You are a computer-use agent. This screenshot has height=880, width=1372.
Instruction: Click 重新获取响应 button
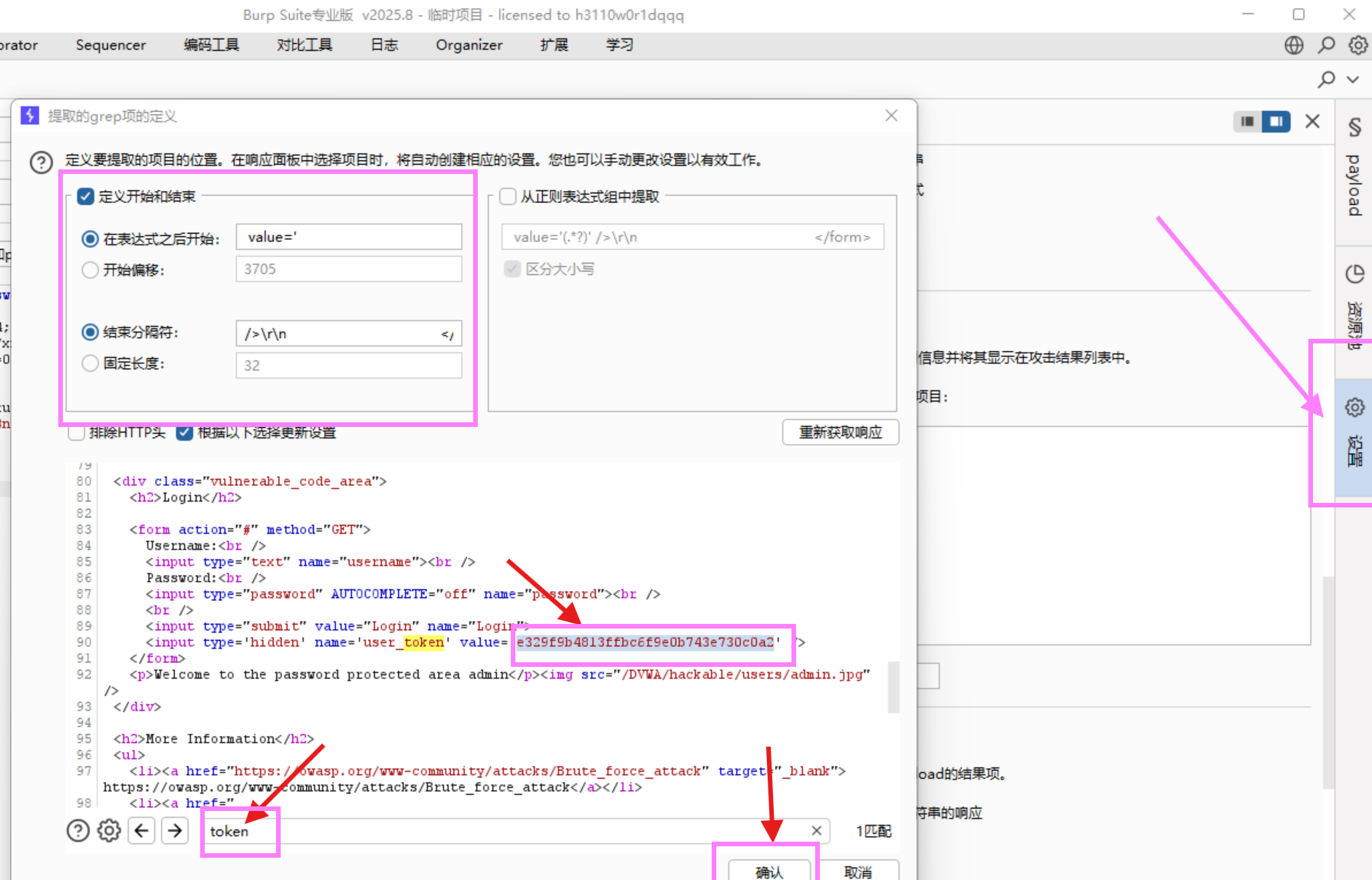[x=841, y=432]
